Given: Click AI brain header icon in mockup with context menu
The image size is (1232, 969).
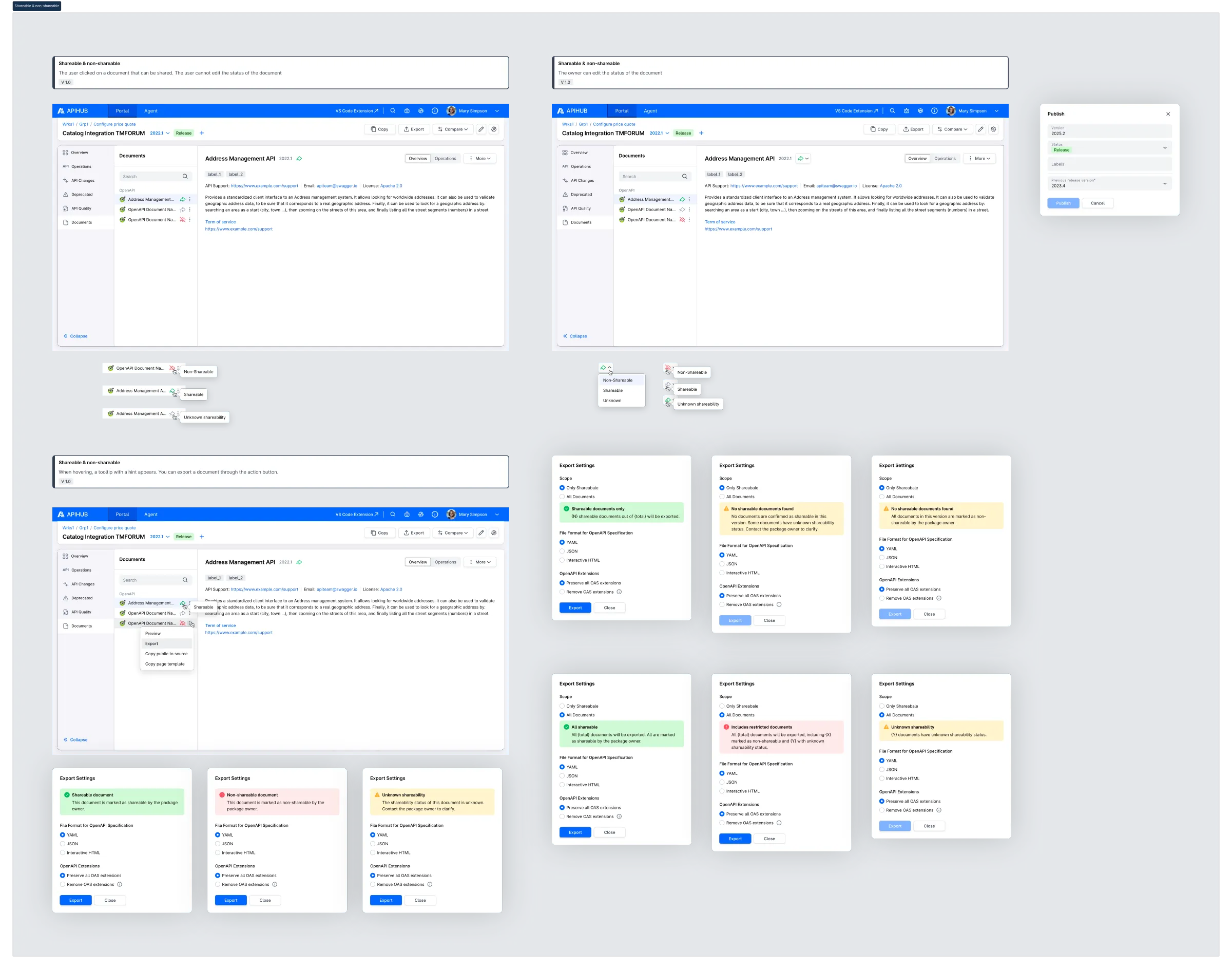Looking at the screenshot, I should click(x=421, y=515).
